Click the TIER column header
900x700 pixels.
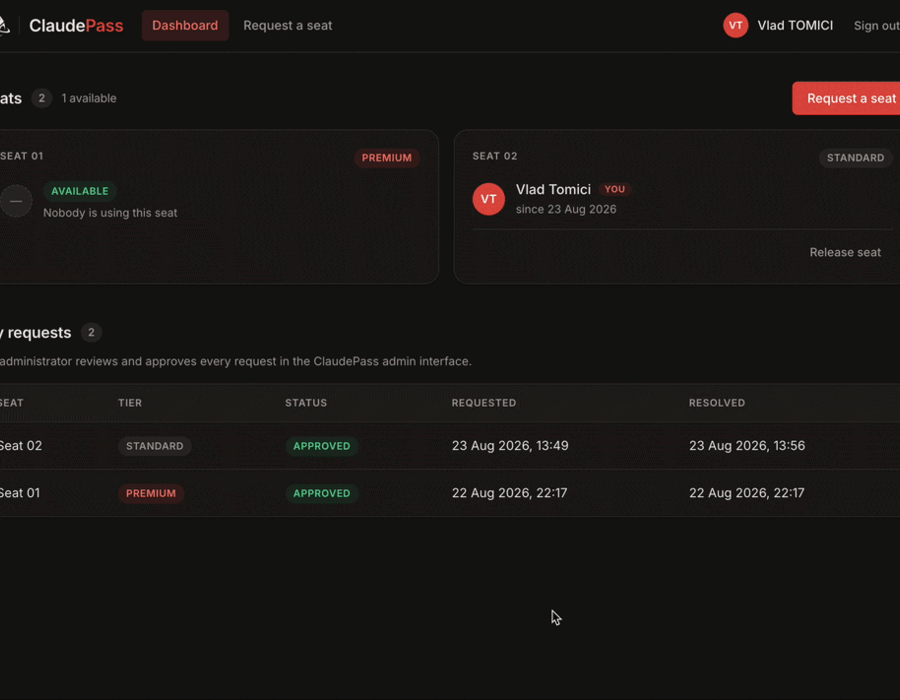click(x=130, y=403)
